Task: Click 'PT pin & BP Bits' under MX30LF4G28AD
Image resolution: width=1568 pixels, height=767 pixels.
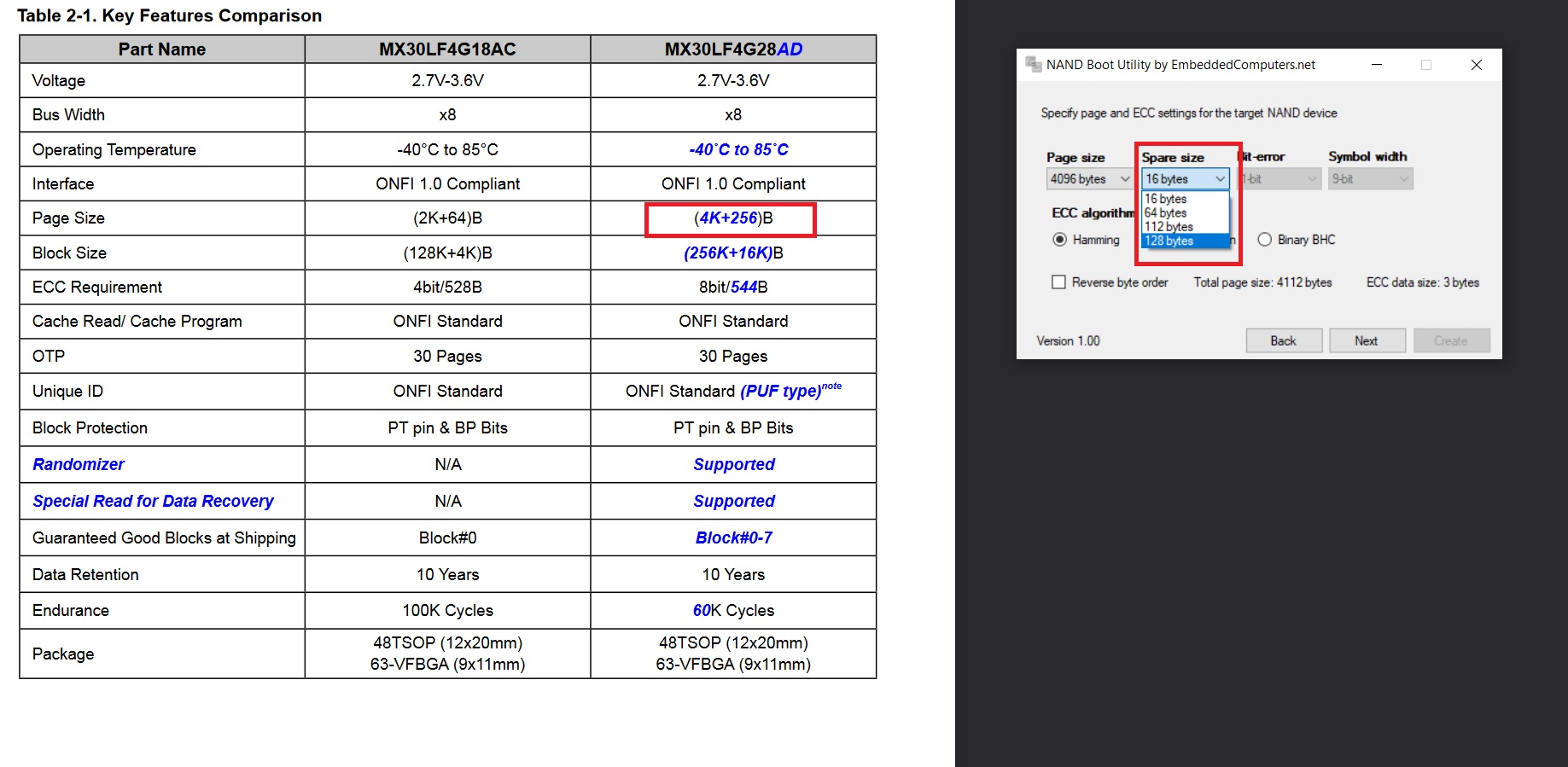Action: 733,428
